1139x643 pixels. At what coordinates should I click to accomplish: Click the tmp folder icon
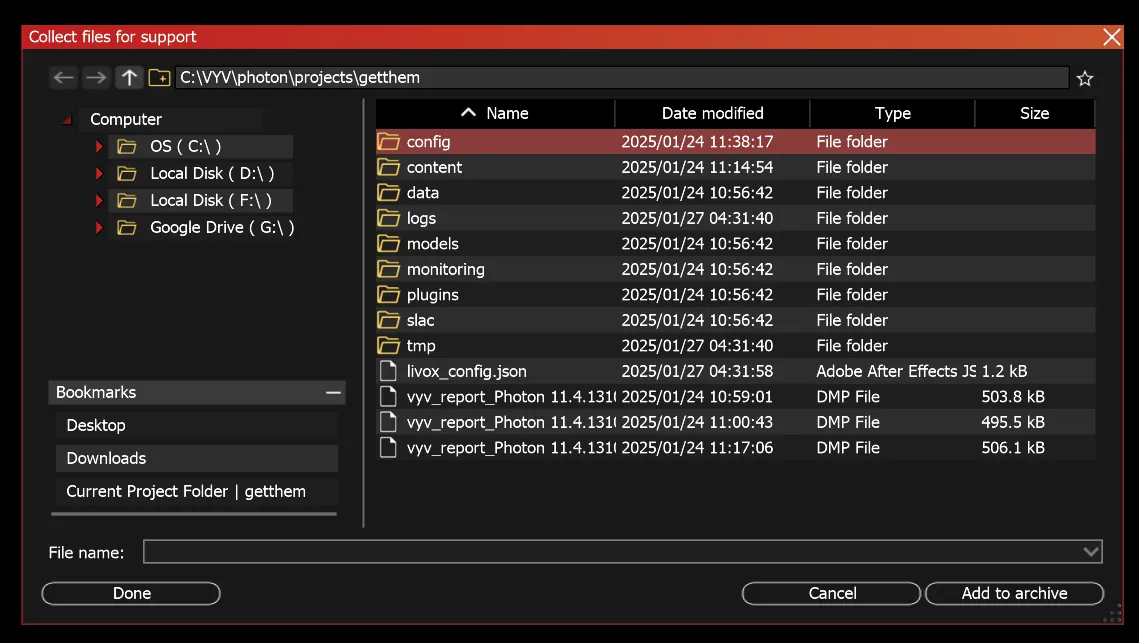[x=389, y=345]
